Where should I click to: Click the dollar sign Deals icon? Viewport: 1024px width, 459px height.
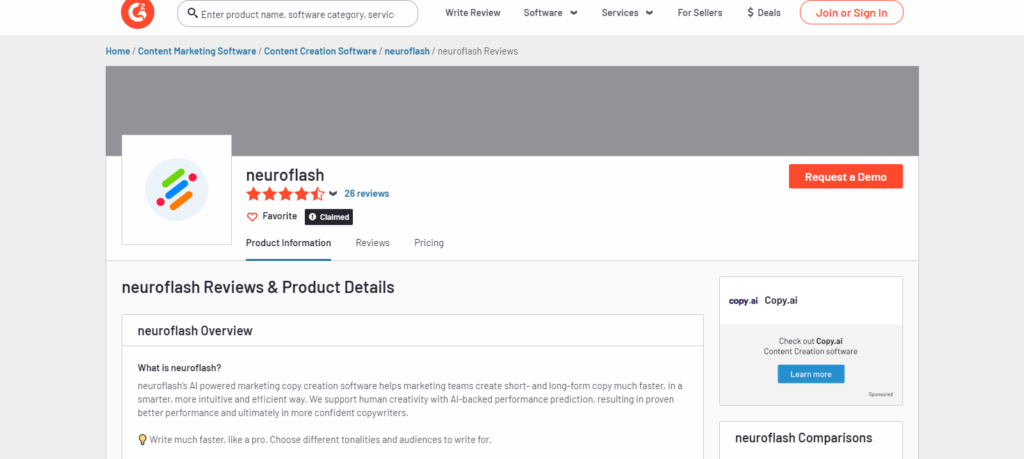pyautogui.click(x=750, y=12)
